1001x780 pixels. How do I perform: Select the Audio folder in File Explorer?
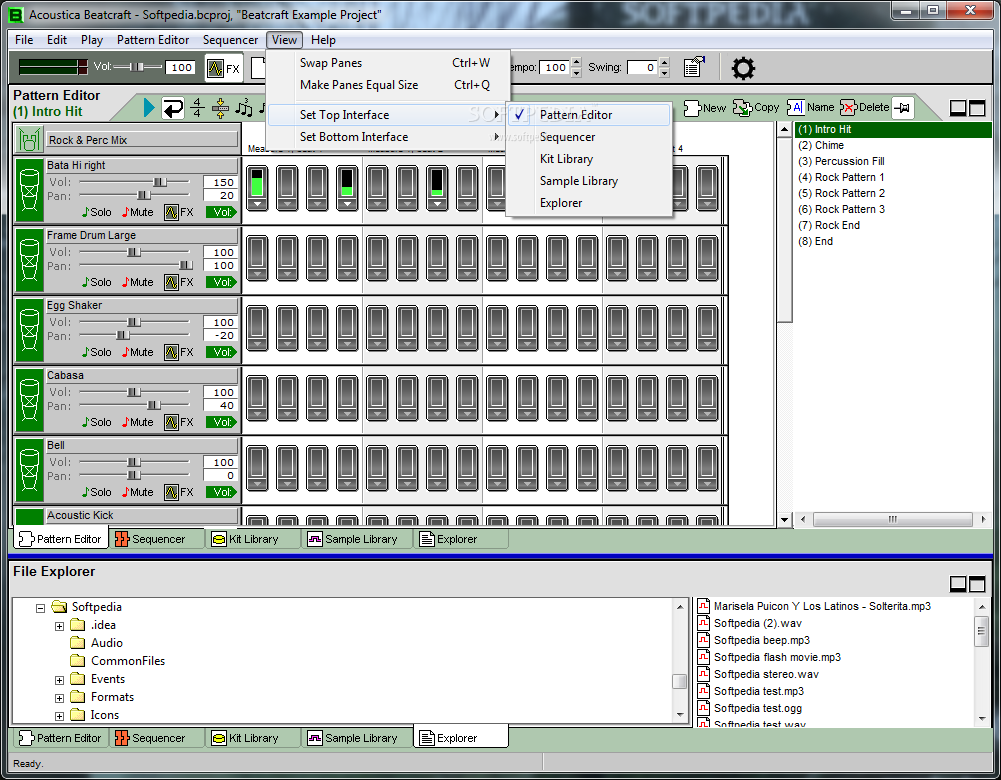[96, 643]
